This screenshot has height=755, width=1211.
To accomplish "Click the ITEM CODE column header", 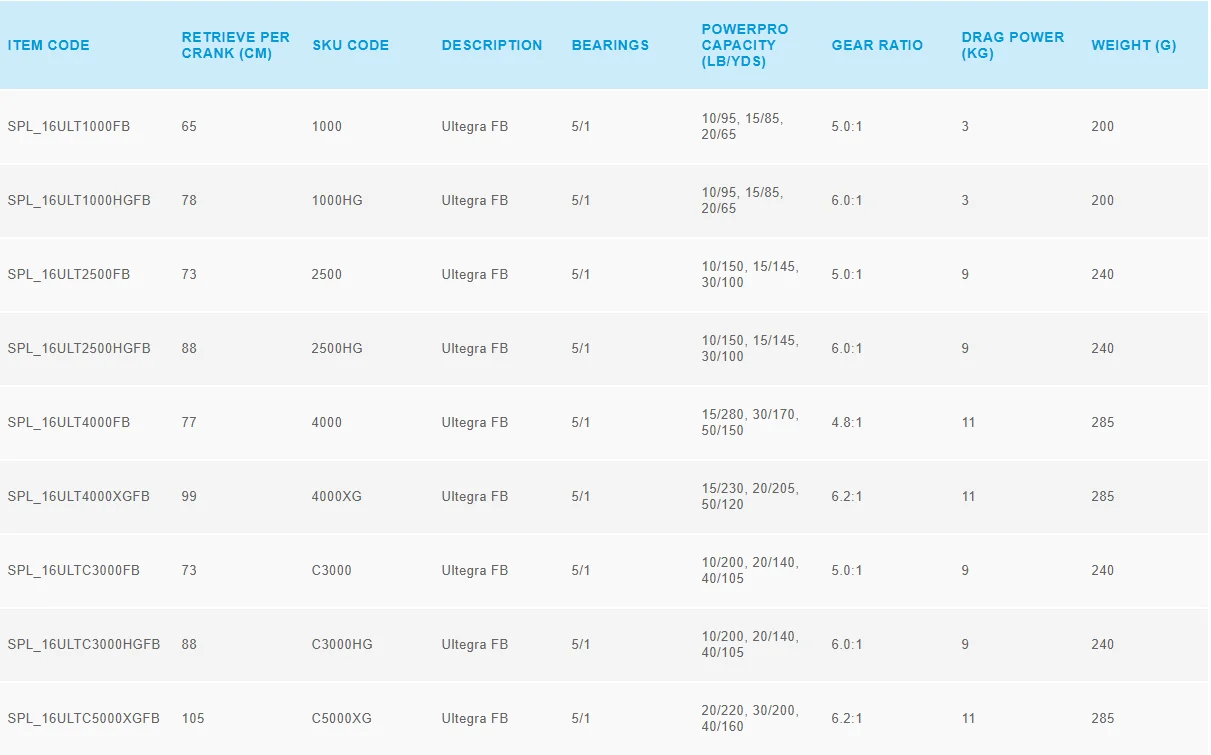I will click(x=48, y=45).
